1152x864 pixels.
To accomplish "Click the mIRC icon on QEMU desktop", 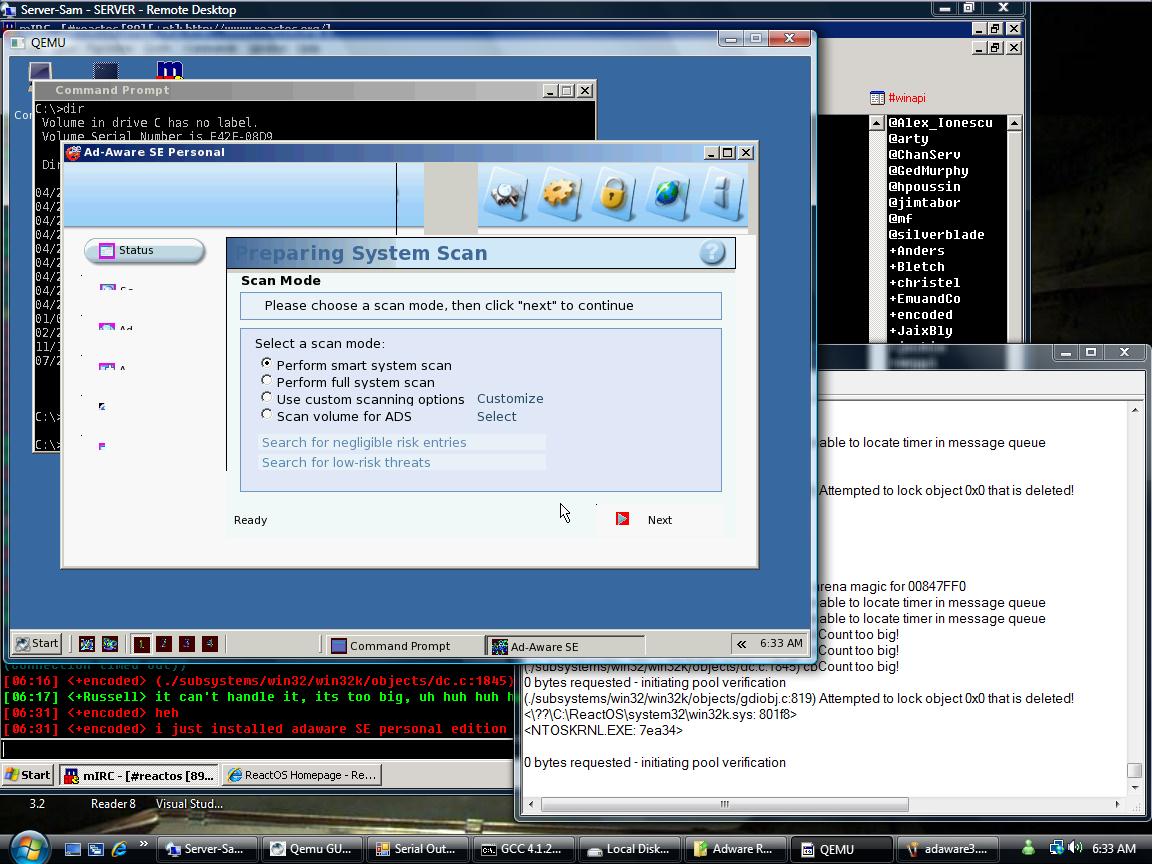I will (170, 72).
